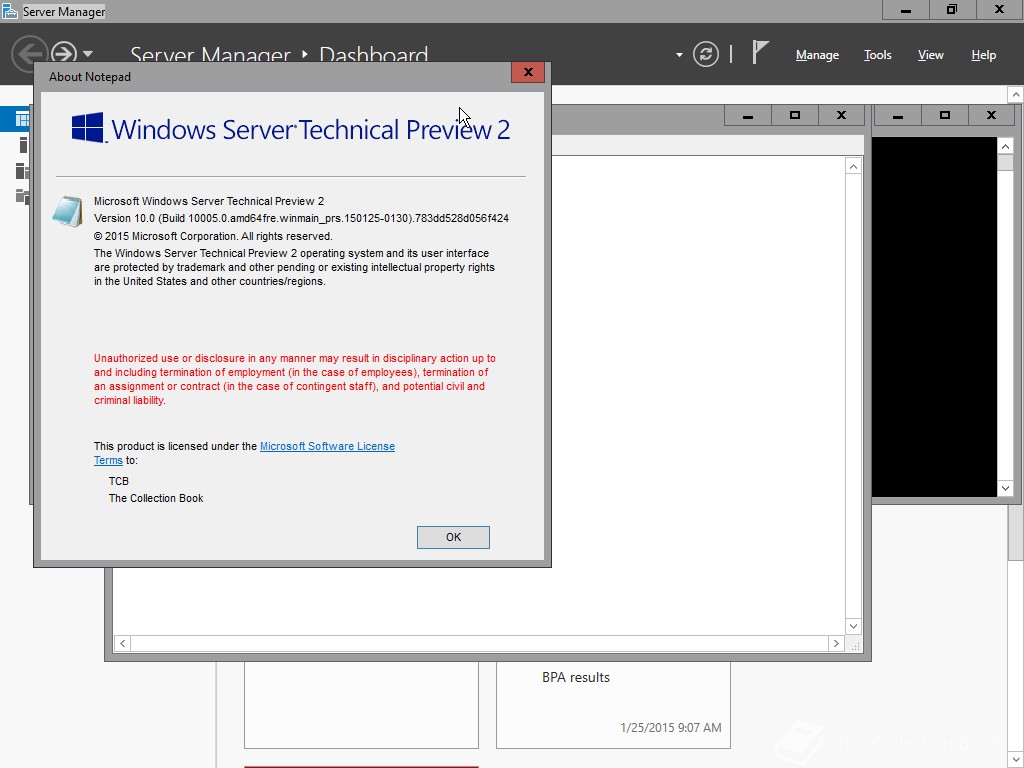This screenshot has height=768, width=1024.
Task: Click 'The Collection Book' licensee text
Action: pos(156,498)
